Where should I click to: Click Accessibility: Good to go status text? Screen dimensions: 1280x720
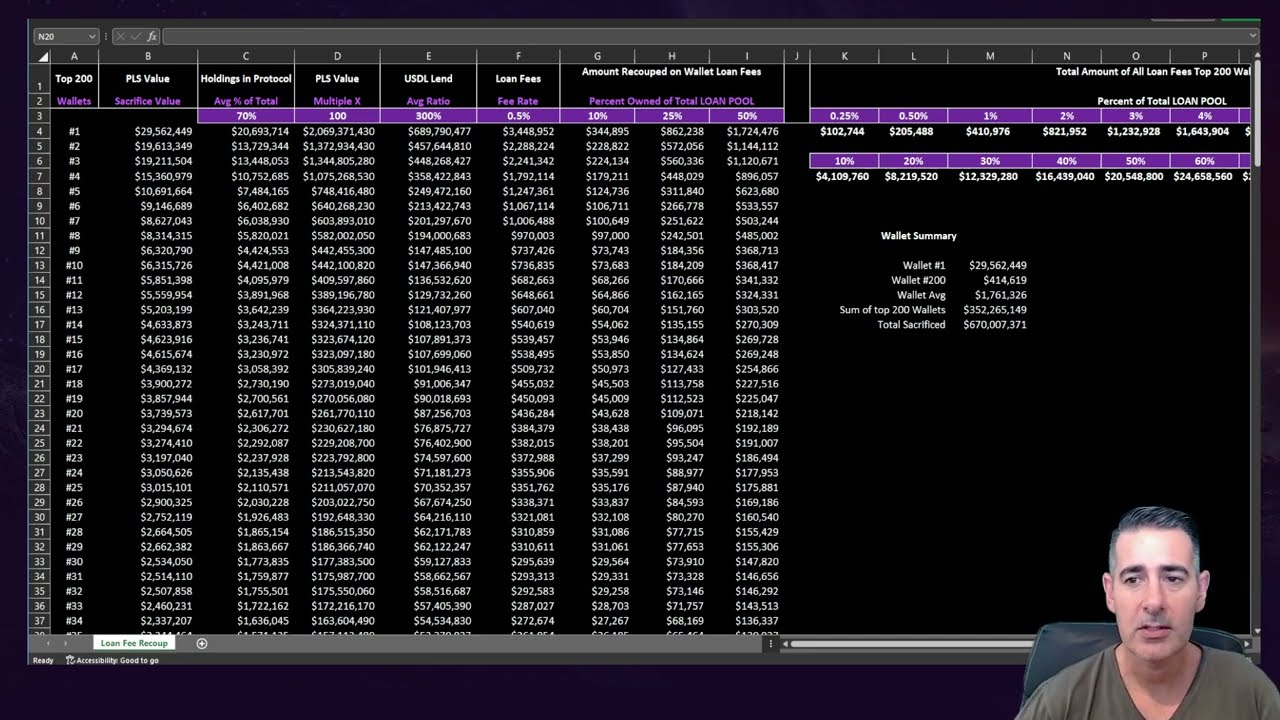tap(118, 660)
